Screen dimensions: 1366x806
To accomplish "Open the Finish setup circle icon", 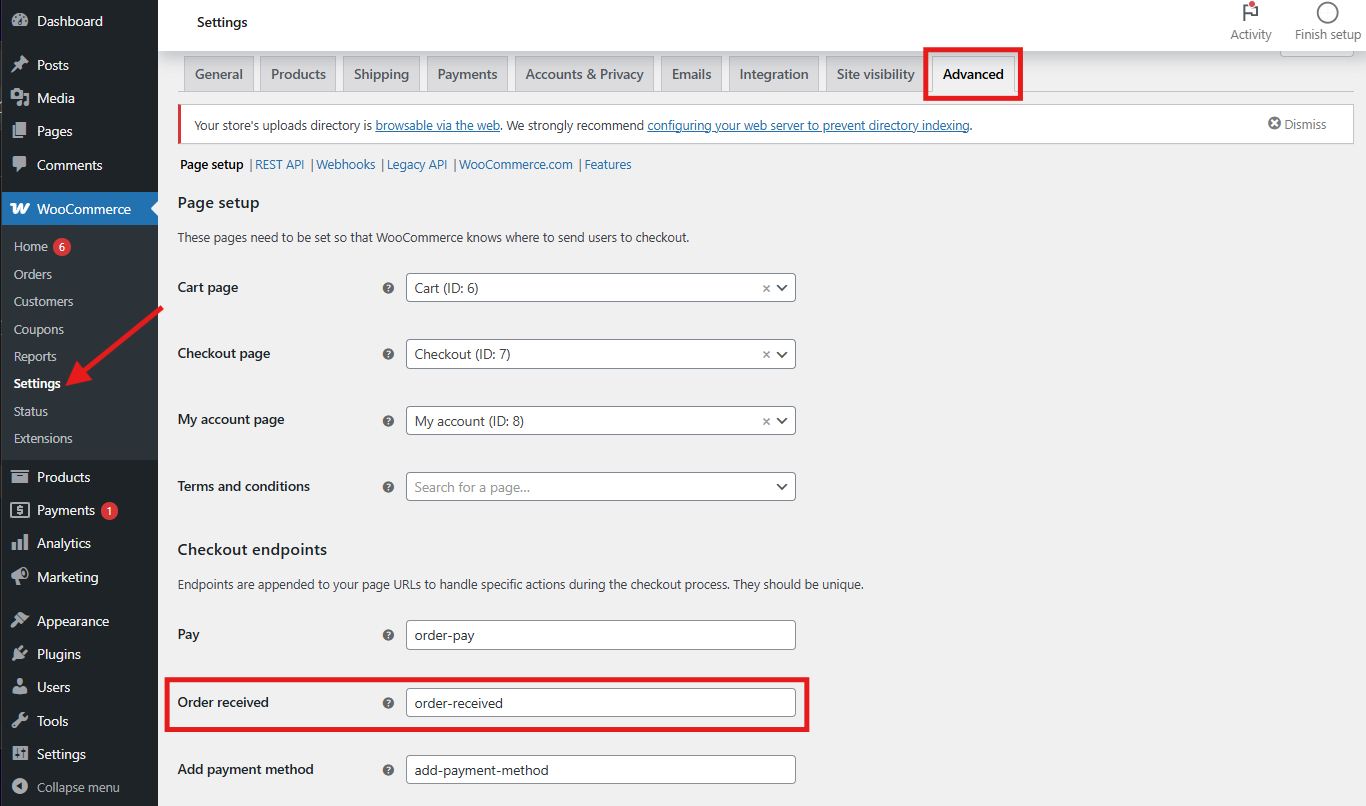I will tap(1327, 13).
